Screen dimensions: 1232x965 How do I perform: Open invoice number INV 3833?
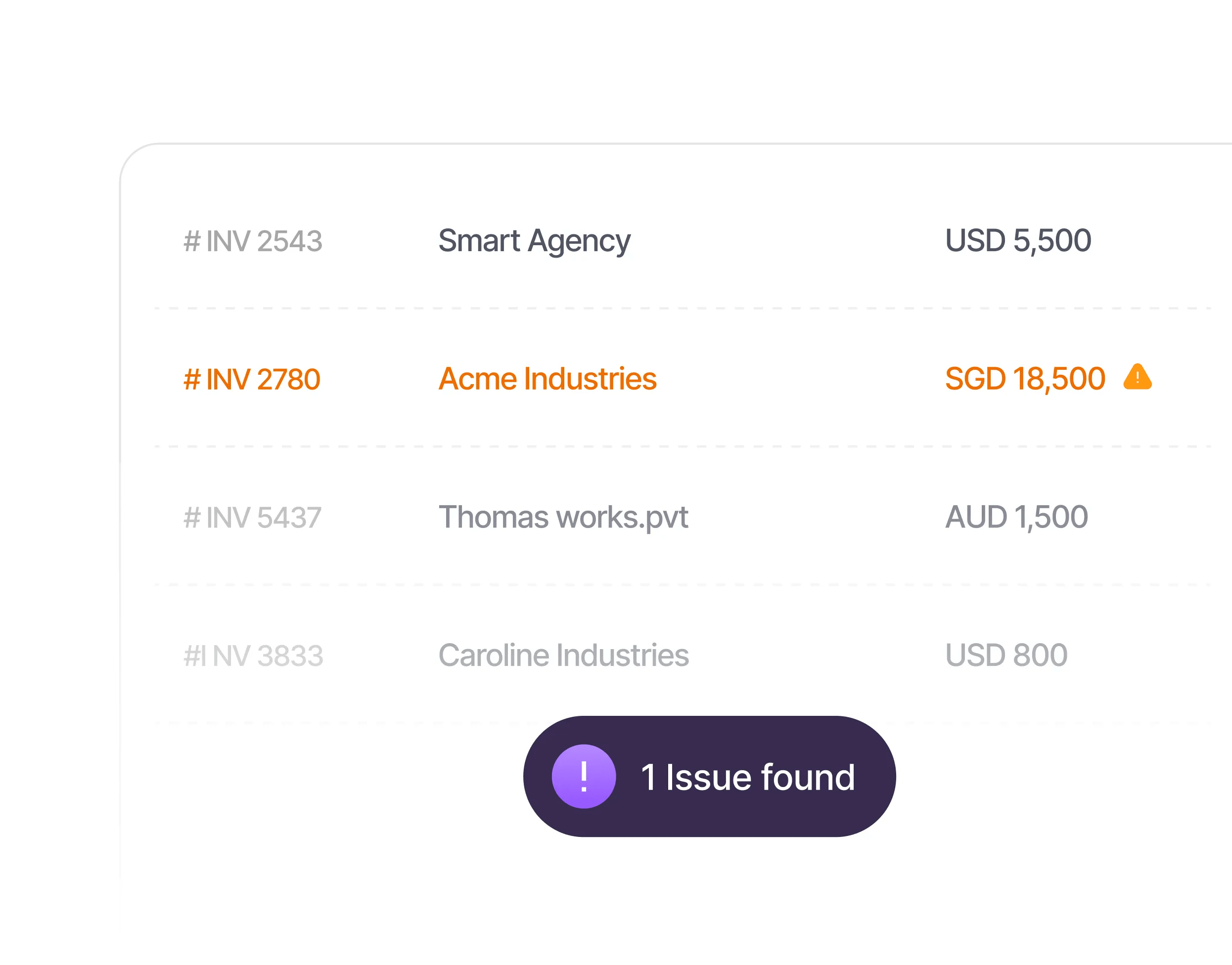click(253, 656)
